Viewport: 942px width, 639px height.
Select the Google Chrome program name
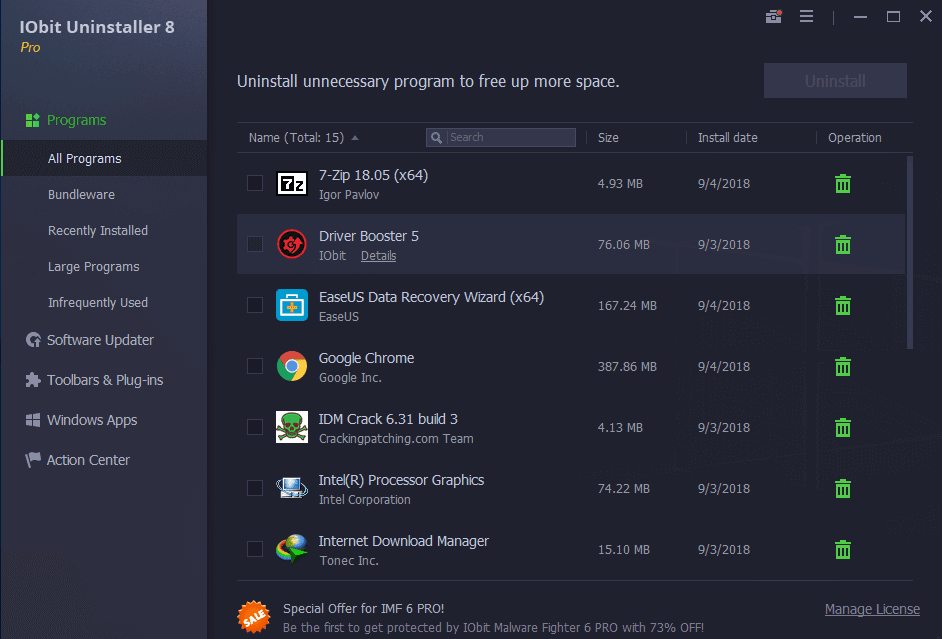coord(366,358)
